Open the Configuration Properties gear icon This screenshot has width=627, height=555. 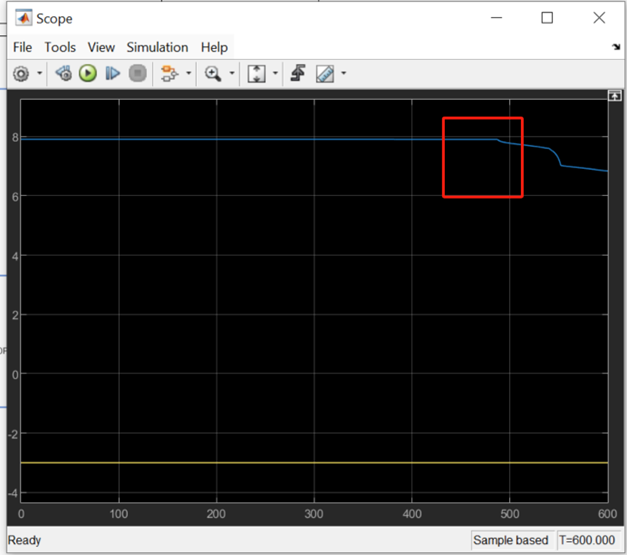(x=21, y=74)
